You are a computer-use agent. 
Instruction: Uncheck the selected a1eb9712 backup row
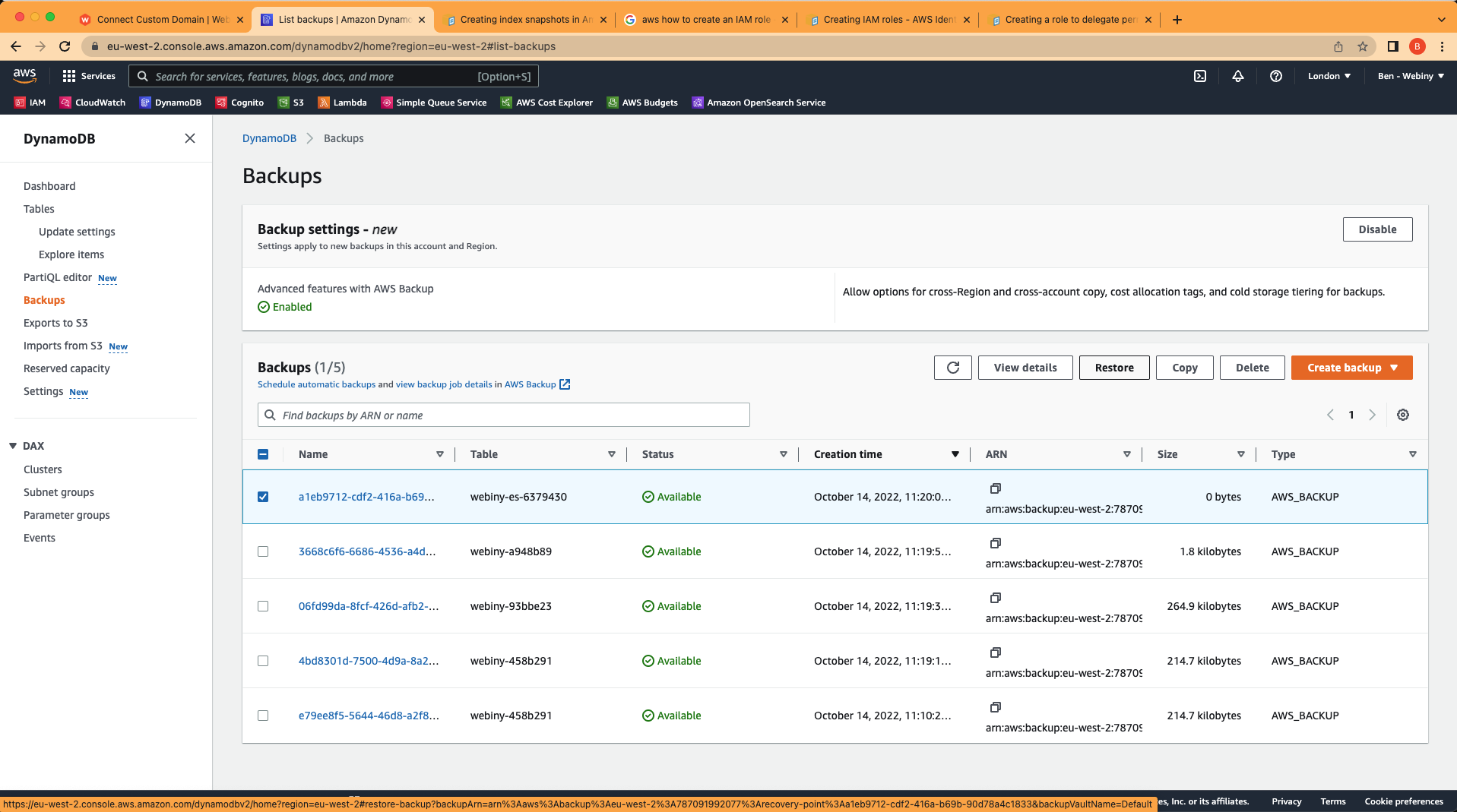(263, 497)
